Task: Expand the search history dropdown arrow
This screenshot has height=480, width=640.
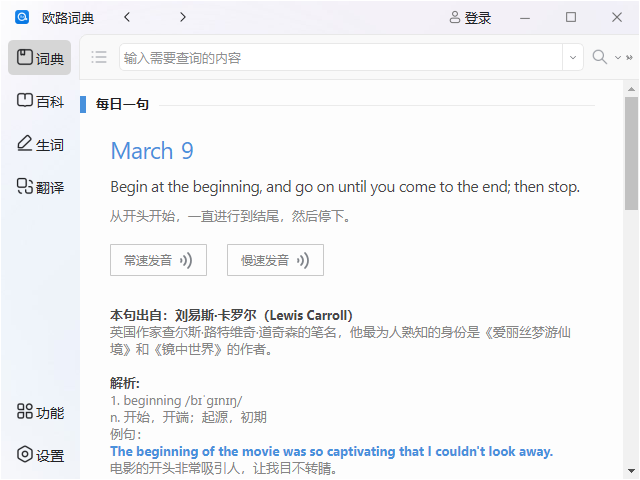Action: click(x=573, y=58)
